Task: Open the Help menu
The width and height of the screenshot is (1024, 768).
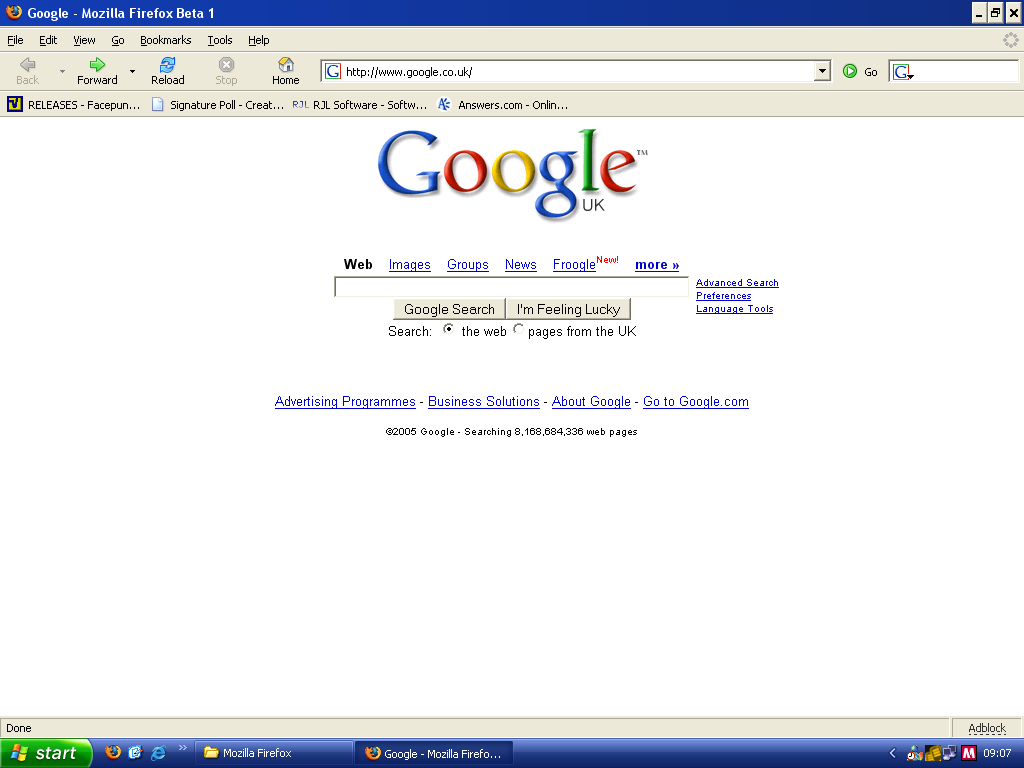Action: point(259,40)
